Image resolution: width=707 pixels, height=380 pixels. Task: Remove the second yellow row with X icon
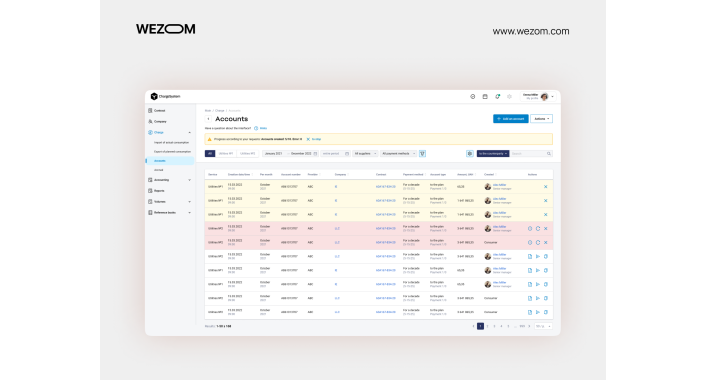pyautogui.click(x=546, y=201)
